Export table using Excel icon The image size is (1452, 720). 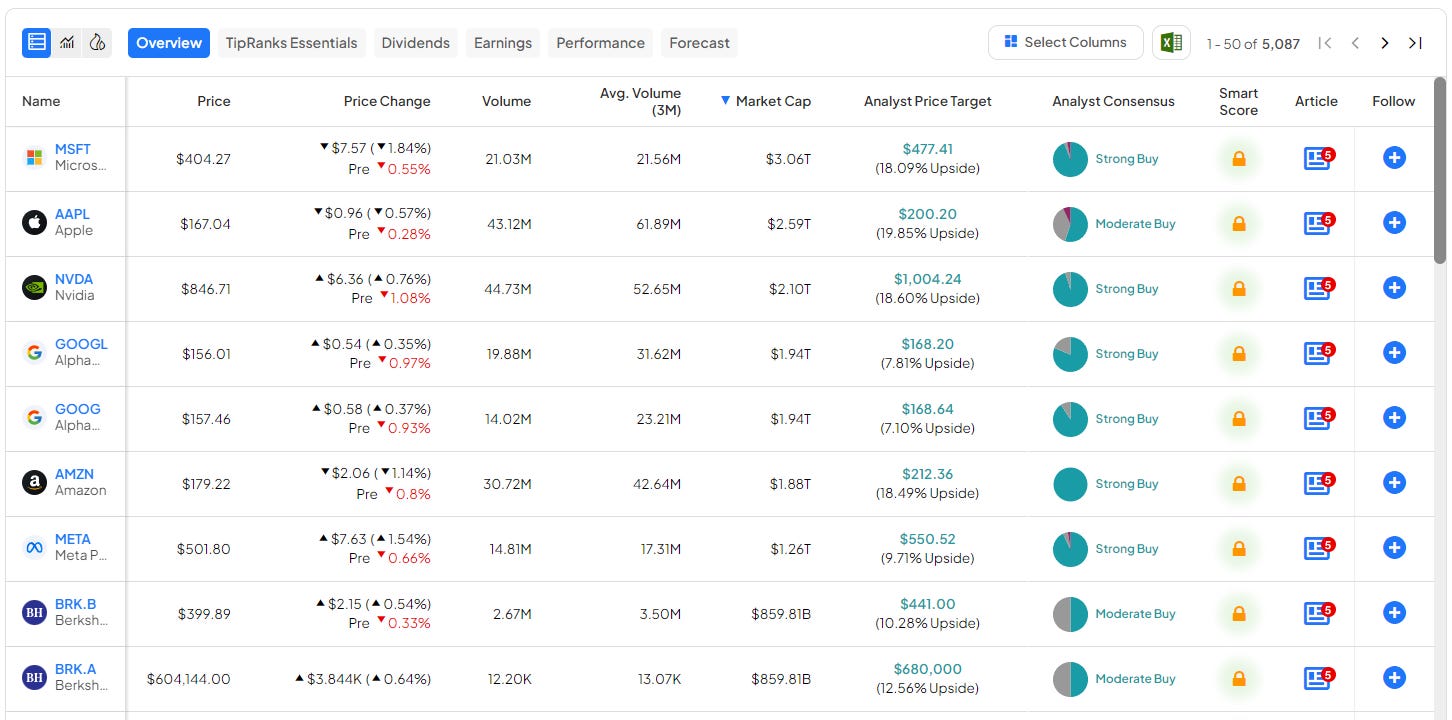1171,42
